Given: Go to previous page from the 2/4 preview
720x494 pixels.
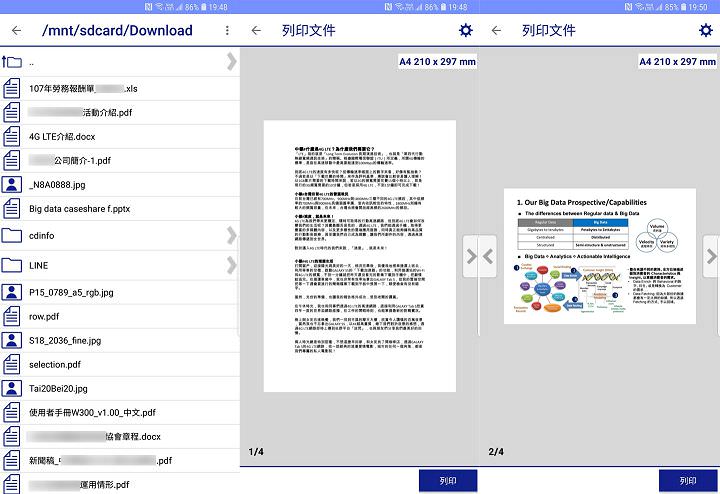Looking at the screenshot, I should point(488,256).
